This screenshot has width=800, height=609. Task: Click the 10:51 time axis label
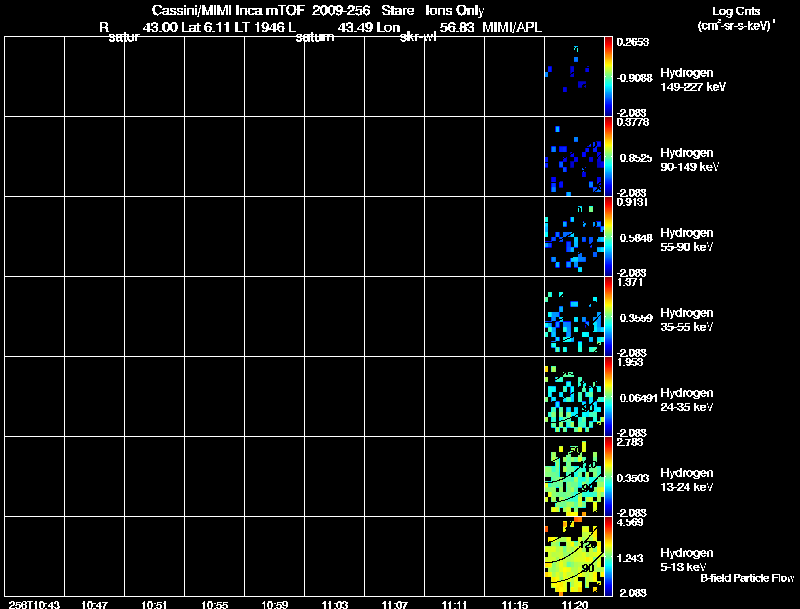click(154, 604)
